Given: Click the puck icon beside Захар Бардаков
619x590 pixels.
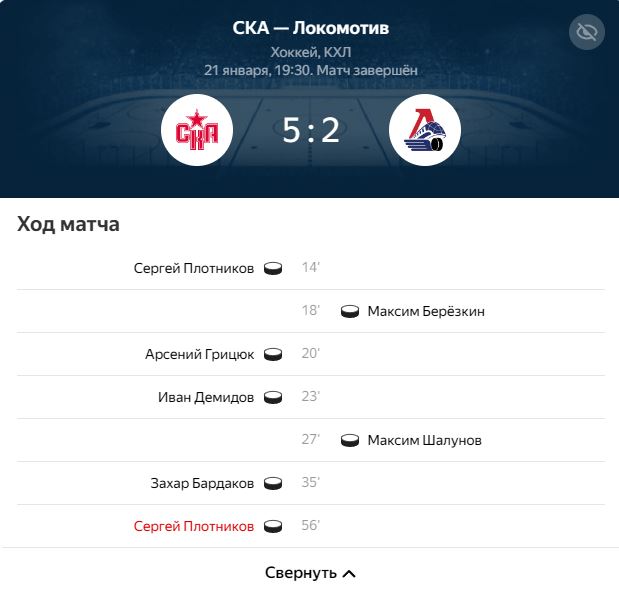Looking at the screenshot, I should (273, 483).
